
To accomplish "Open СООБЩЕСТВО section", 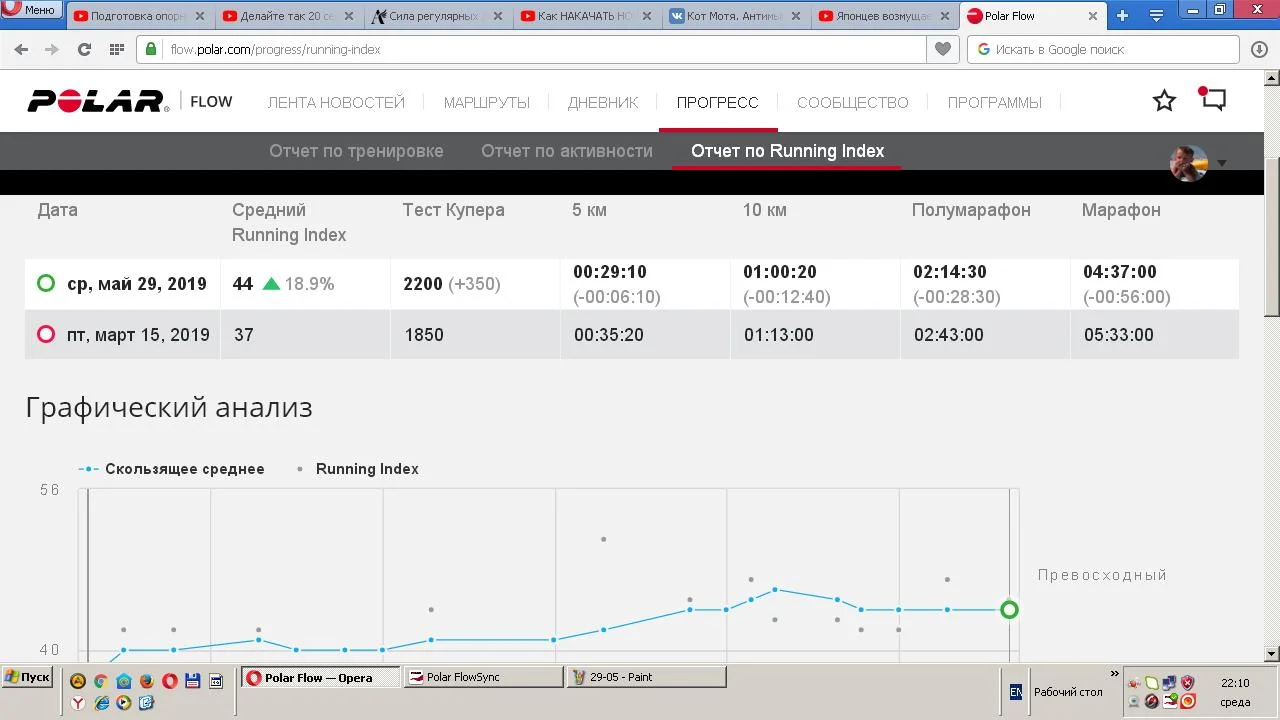I will point(853,102).
